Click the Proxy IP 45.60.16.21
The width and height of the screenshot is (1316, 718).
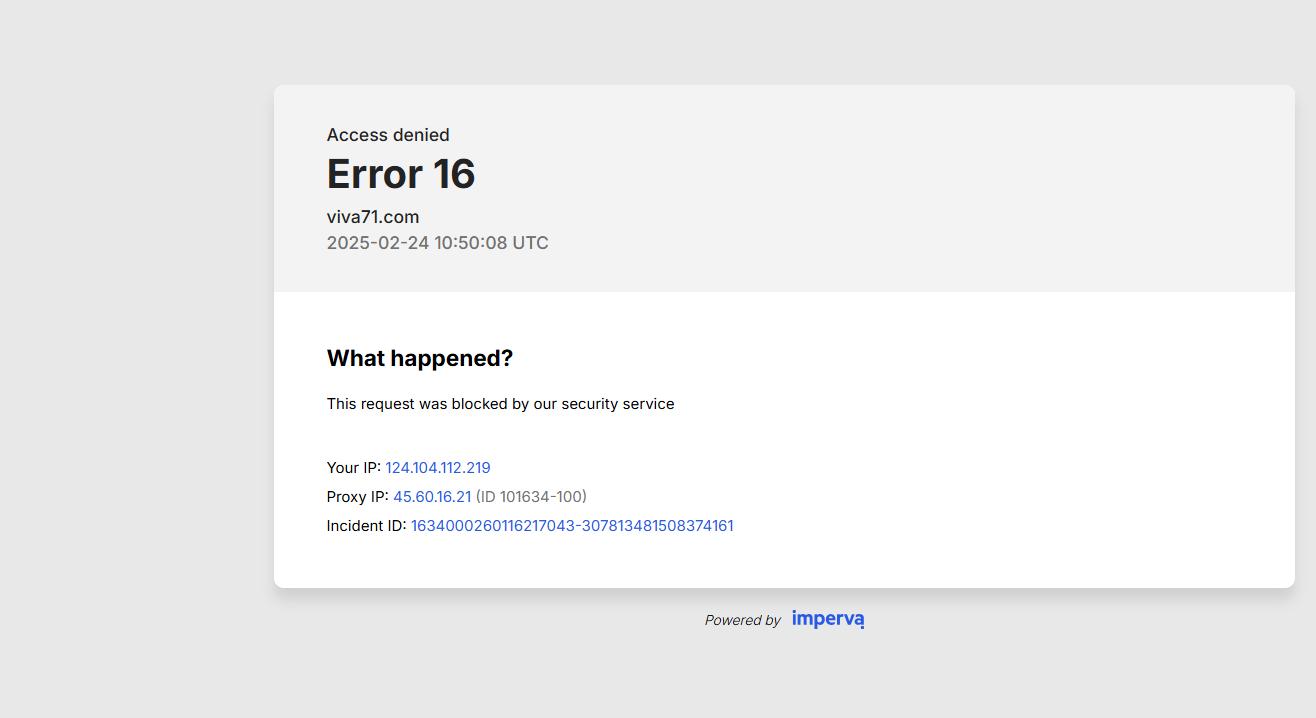click(431, 497)
